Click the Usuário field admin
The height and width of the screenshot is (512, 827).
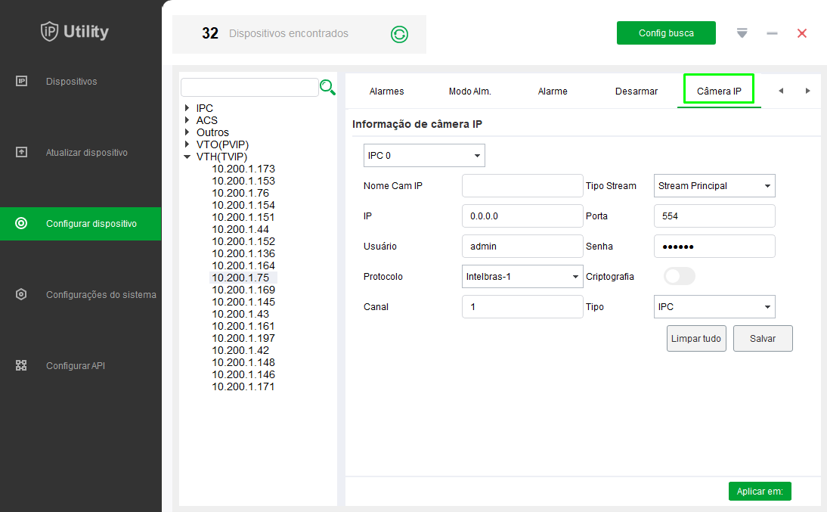coord(523,246)
